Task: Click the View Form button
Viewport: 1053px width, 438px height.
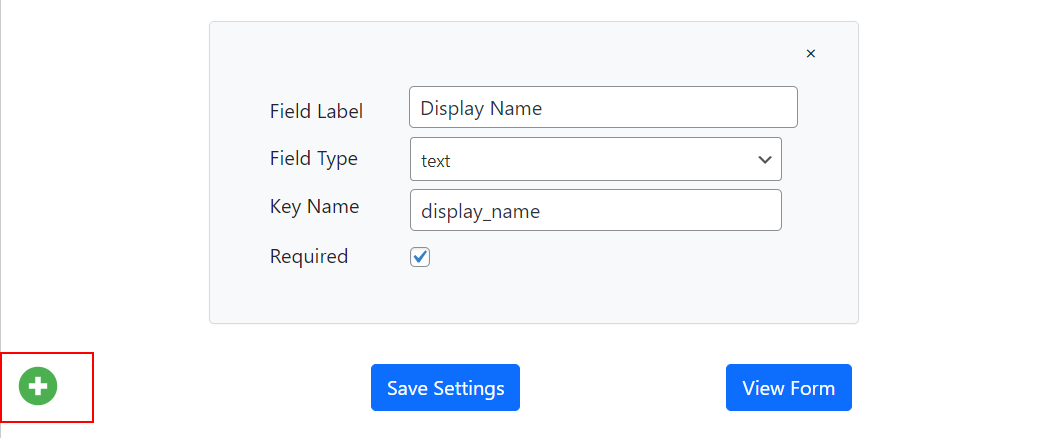Action: 788,388
